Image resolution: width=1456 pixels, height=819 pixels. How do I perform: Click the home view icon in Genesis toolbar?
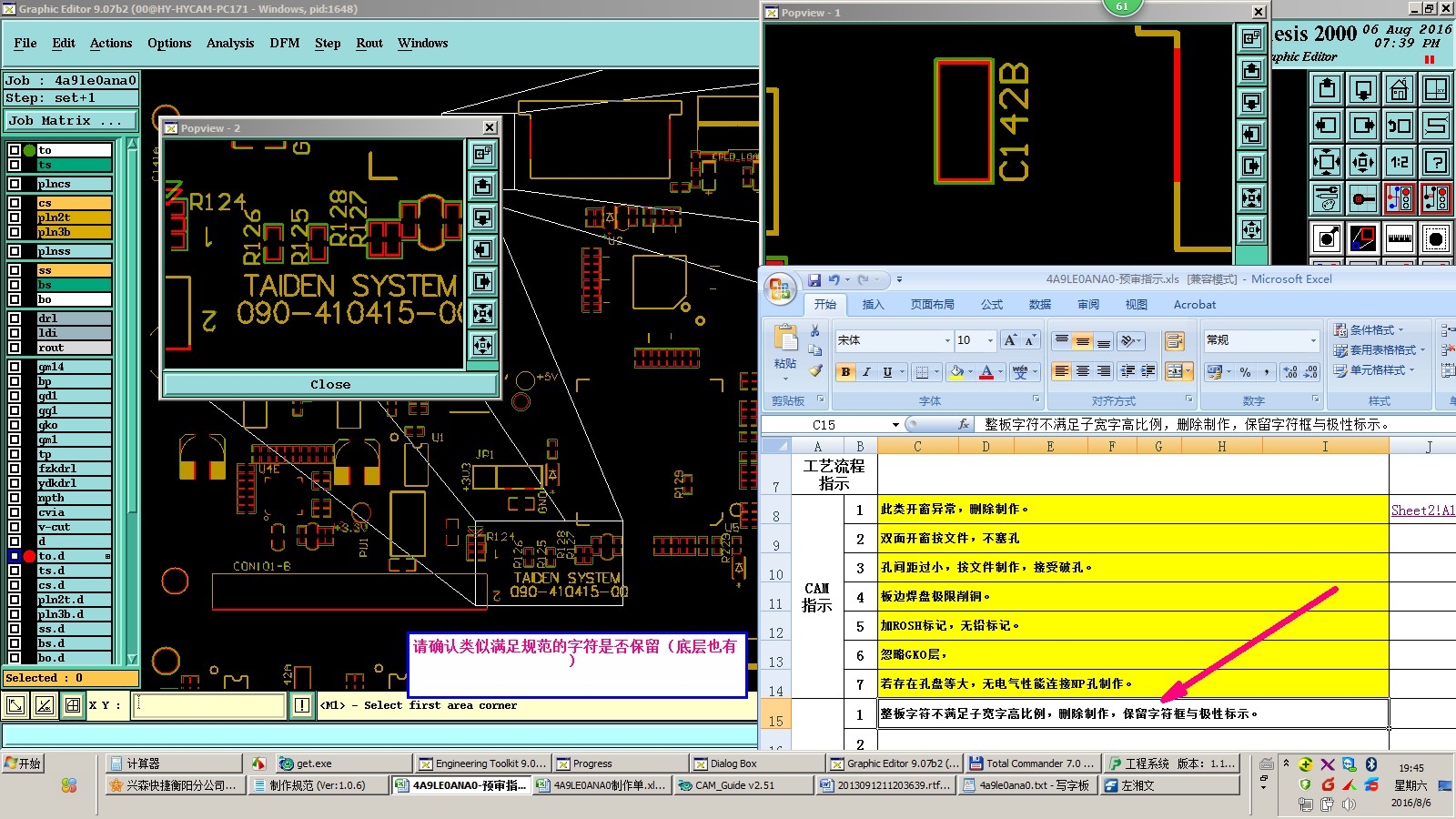[x=1400, y=89]
